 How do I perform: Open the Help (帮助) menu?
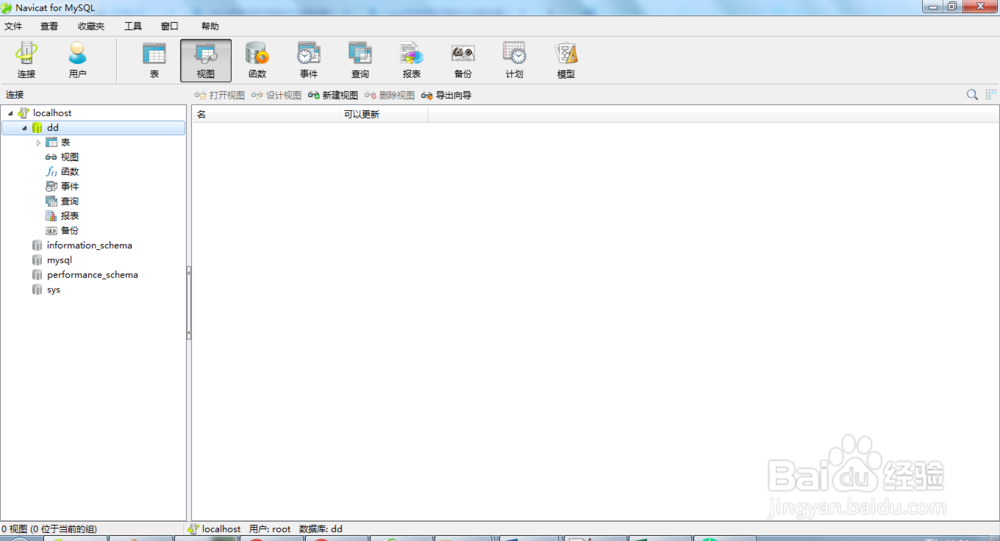tap(210, 26)
